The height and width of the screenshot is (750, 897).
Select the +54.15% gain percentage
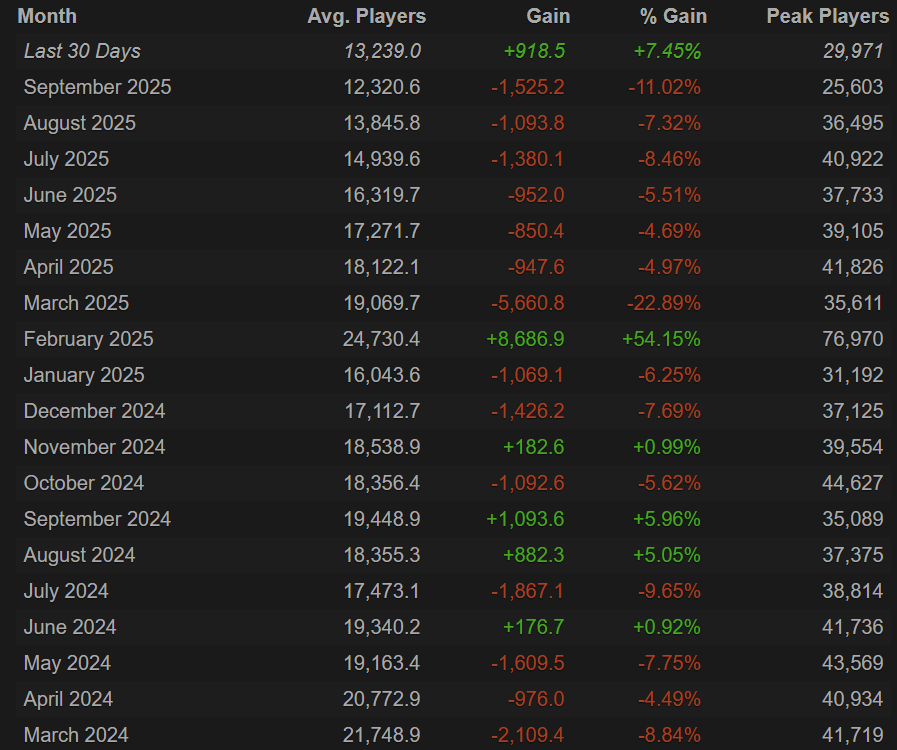click(x=661, y=339)
